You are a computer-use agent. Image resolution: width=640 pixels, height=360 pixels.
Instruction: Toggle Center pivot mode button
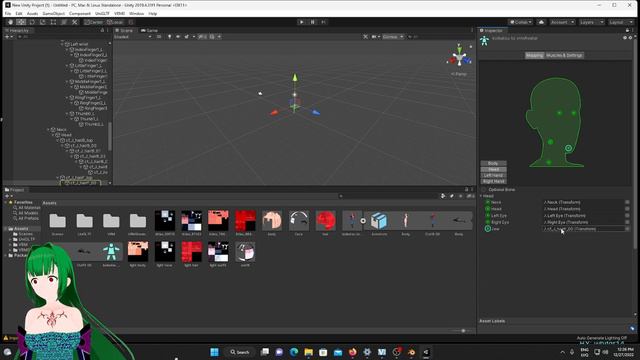(93, 22)
